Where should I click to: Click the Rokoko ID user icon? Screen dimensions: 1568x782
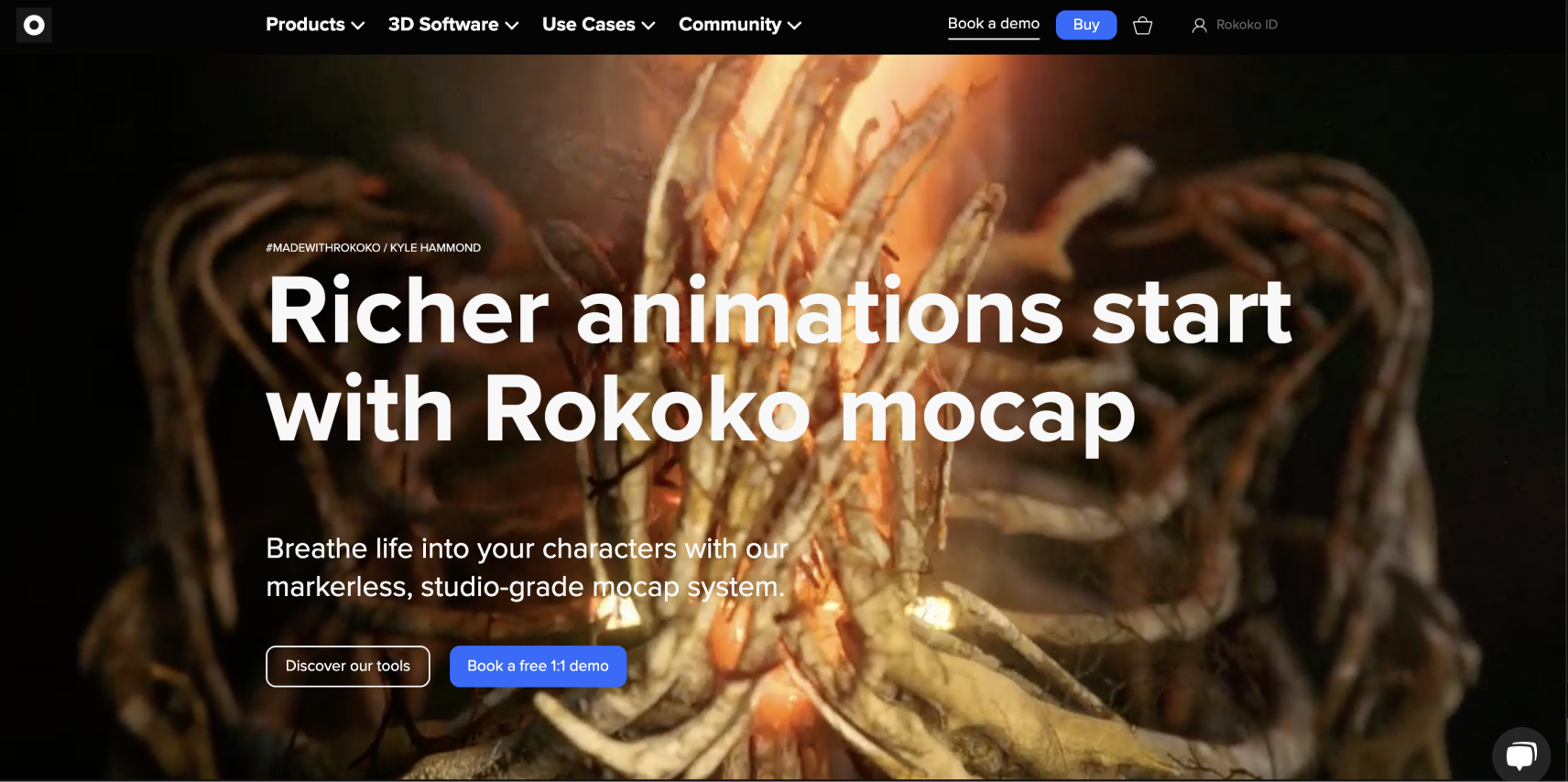[x=1199, y=26]
